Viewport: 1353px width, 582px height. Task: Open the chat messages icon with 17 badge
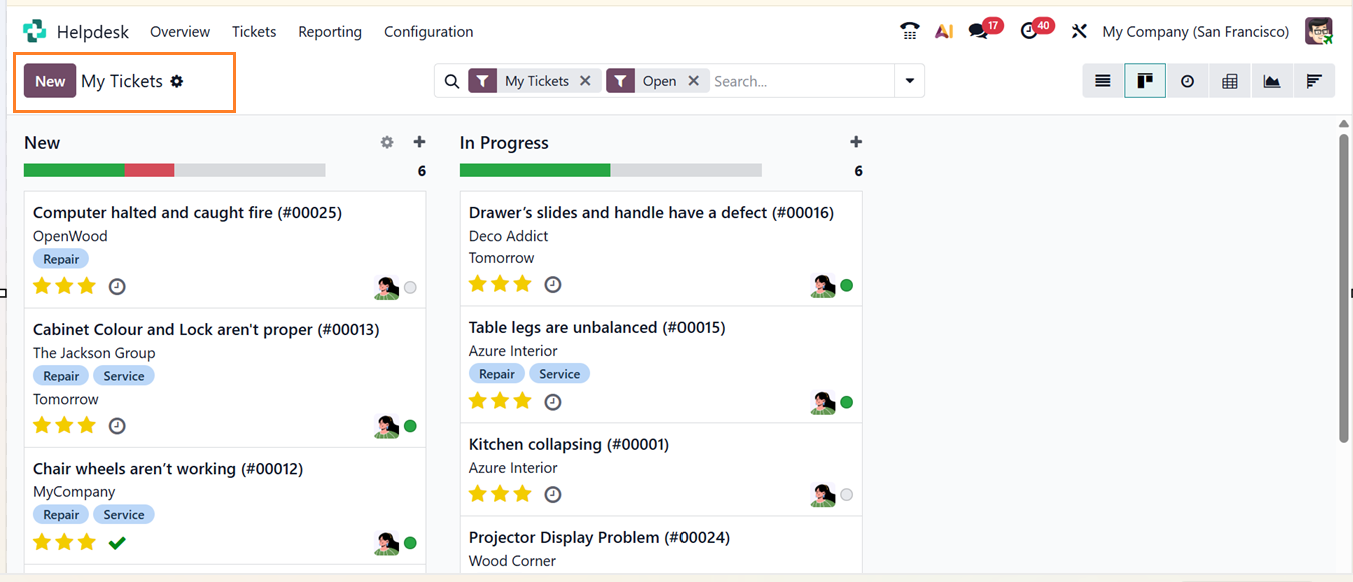979,31
